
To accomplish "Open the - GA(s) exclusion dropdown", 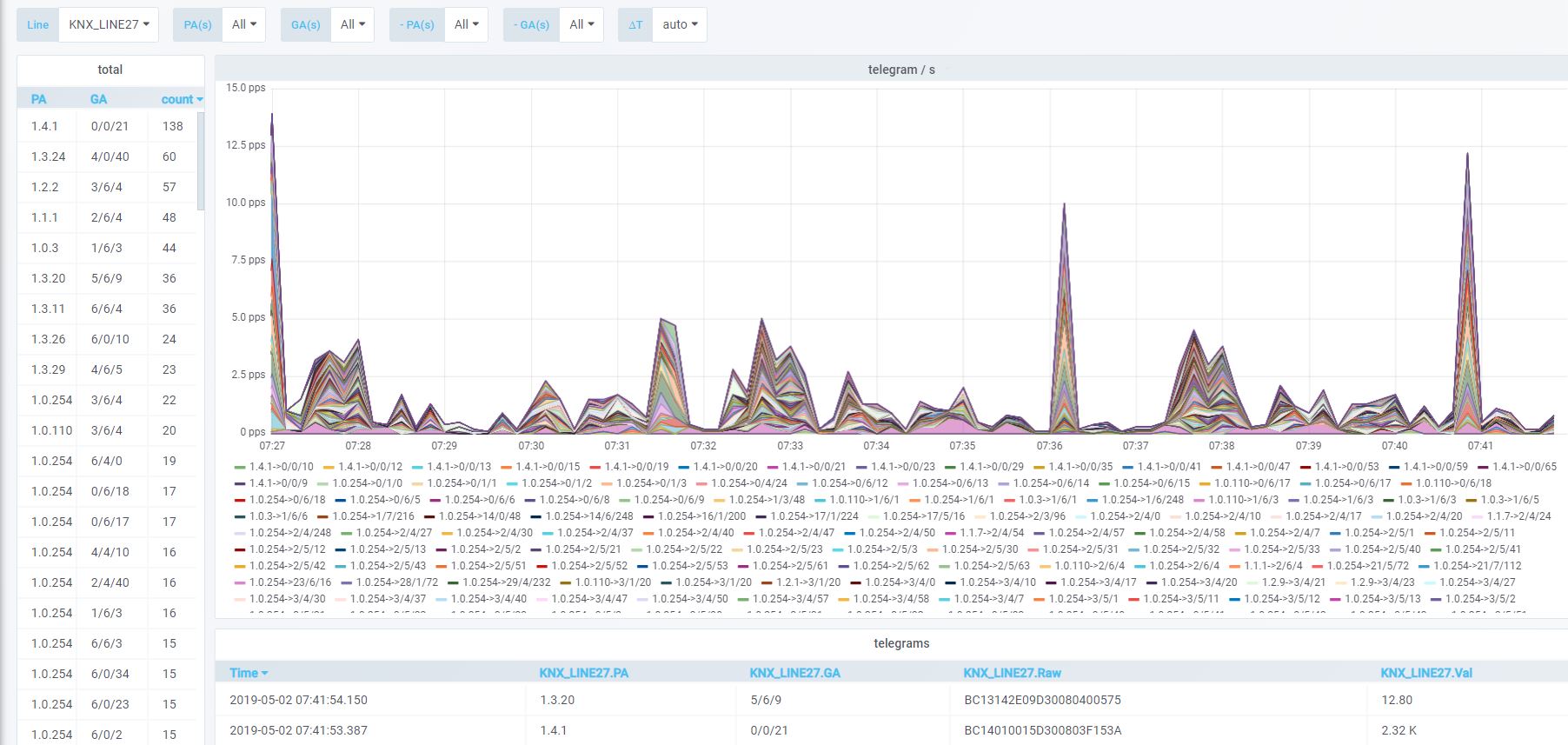I will tap(581, 24).
